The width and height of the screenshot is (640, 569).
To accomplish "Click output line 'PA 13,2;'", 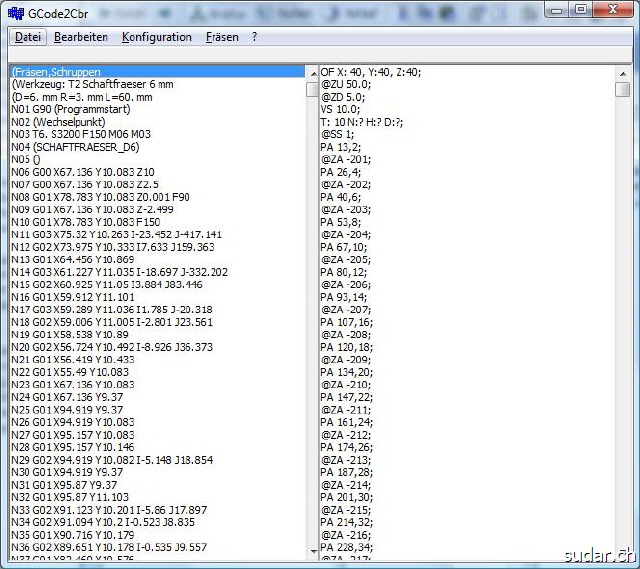I will pos(341,147).
